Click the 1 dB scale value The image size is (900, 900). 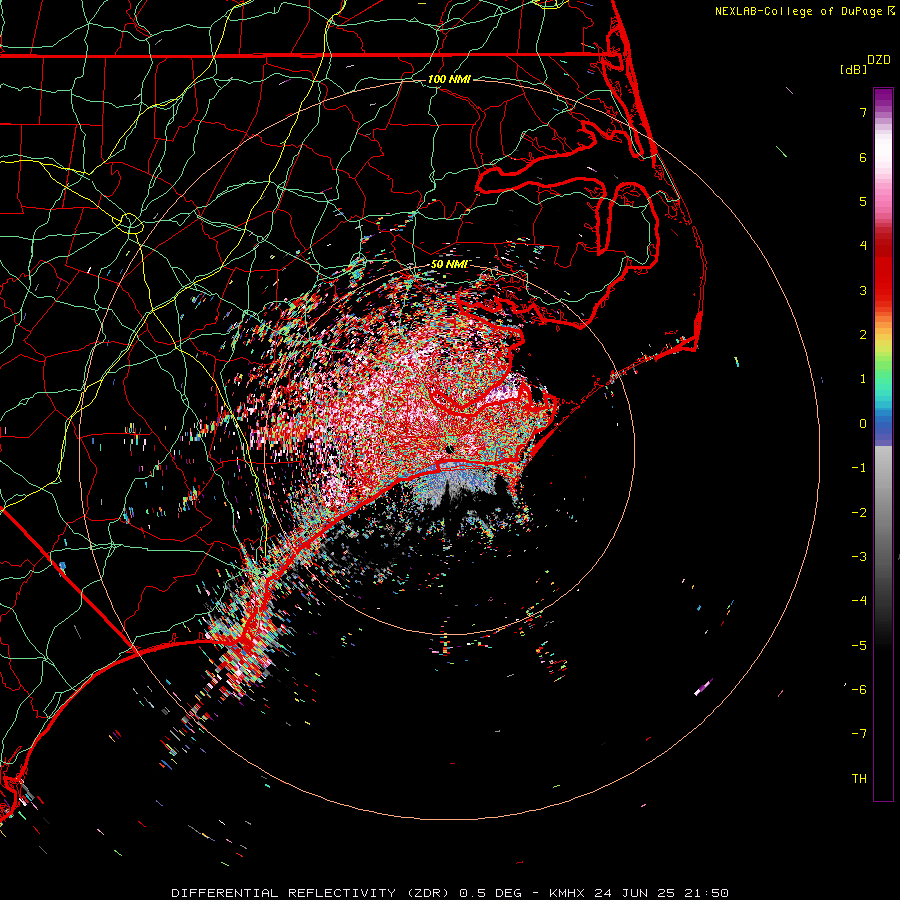coord(863,379)
